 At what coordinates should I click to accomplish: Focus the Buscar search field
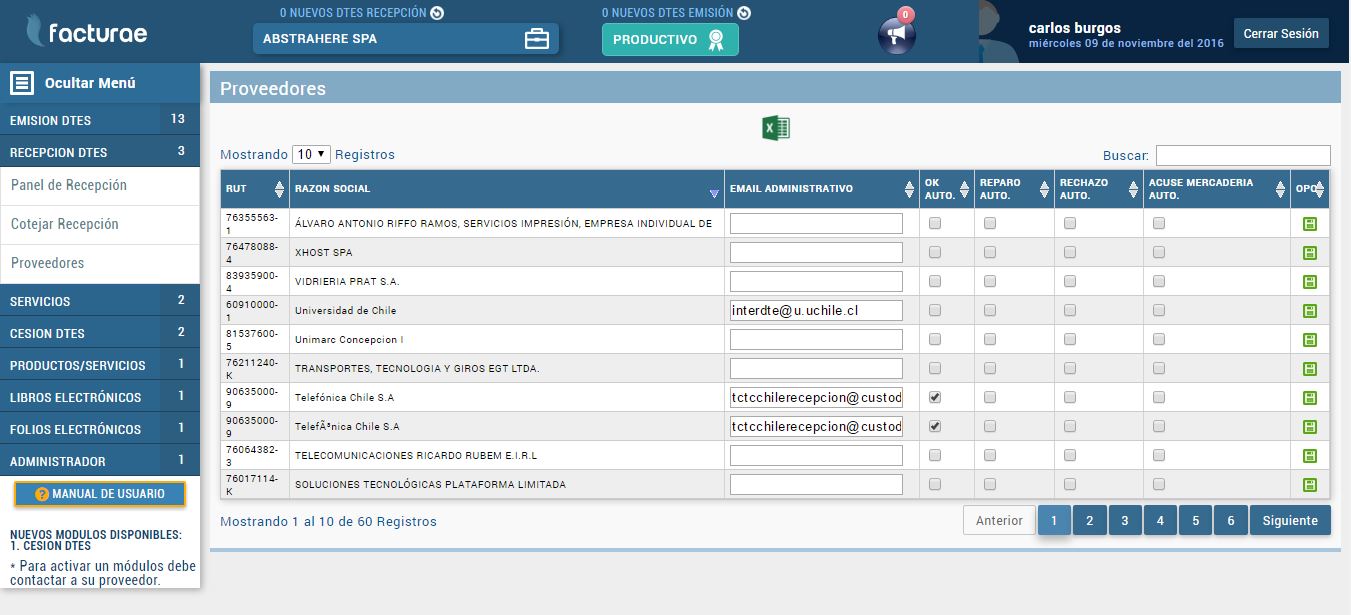coord(1243,155)
